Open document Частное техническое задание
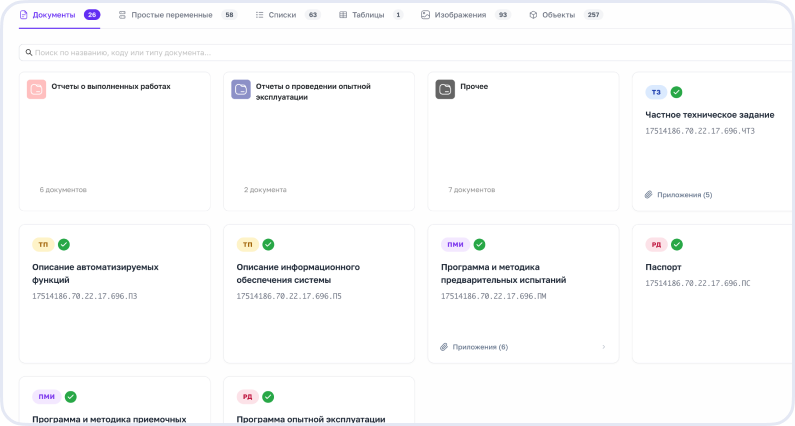The image size is (795, 426). click(x=709, y=115)
